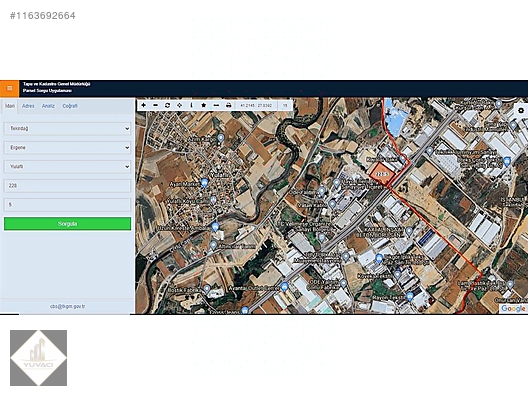Screen dimensions: 528x396
Task: Expand the Yulaflı neighborhood dropdown
Action: (67, 167)
